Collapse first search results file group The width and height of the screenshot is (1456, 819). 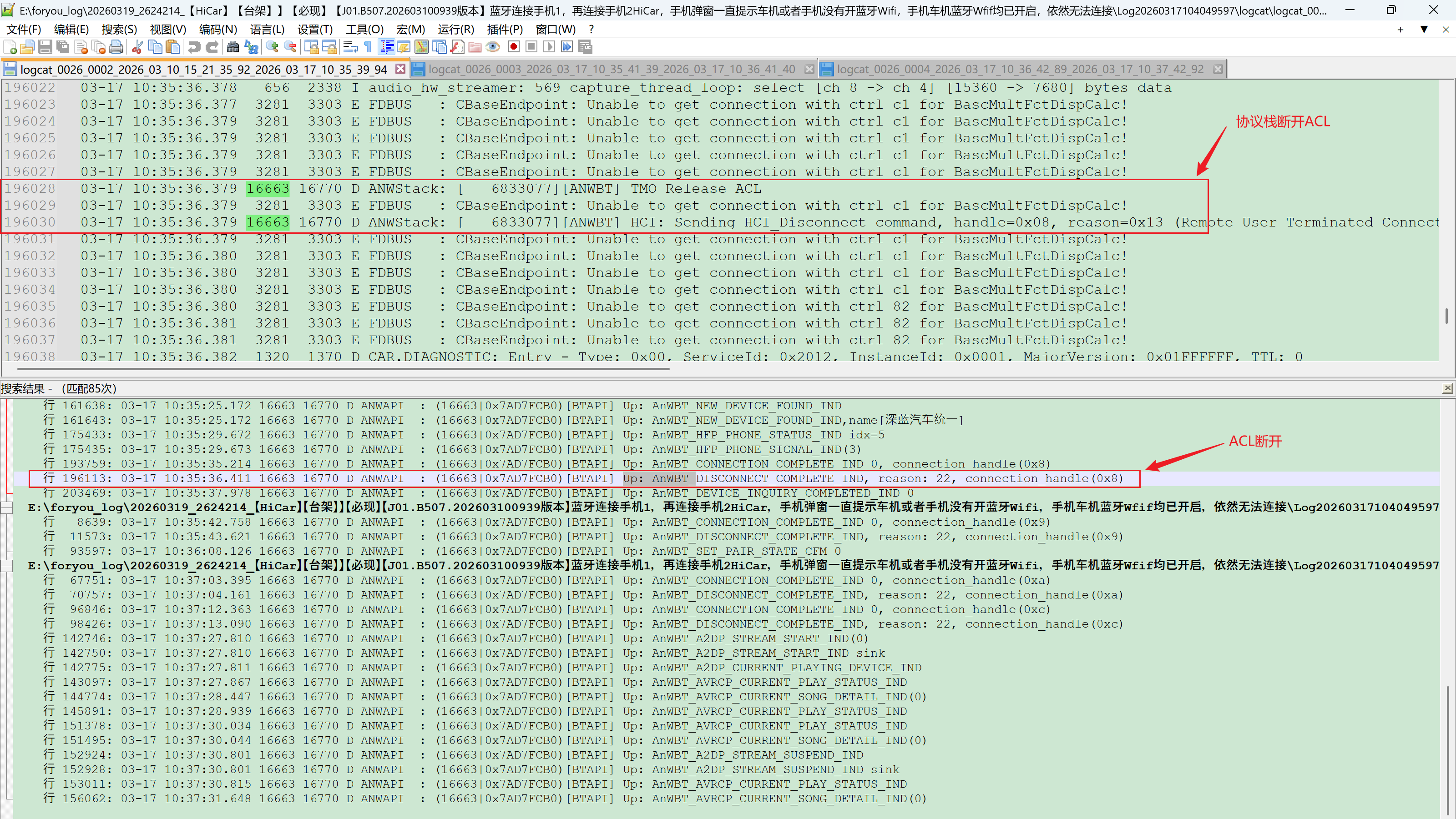[x=7, y=508]
